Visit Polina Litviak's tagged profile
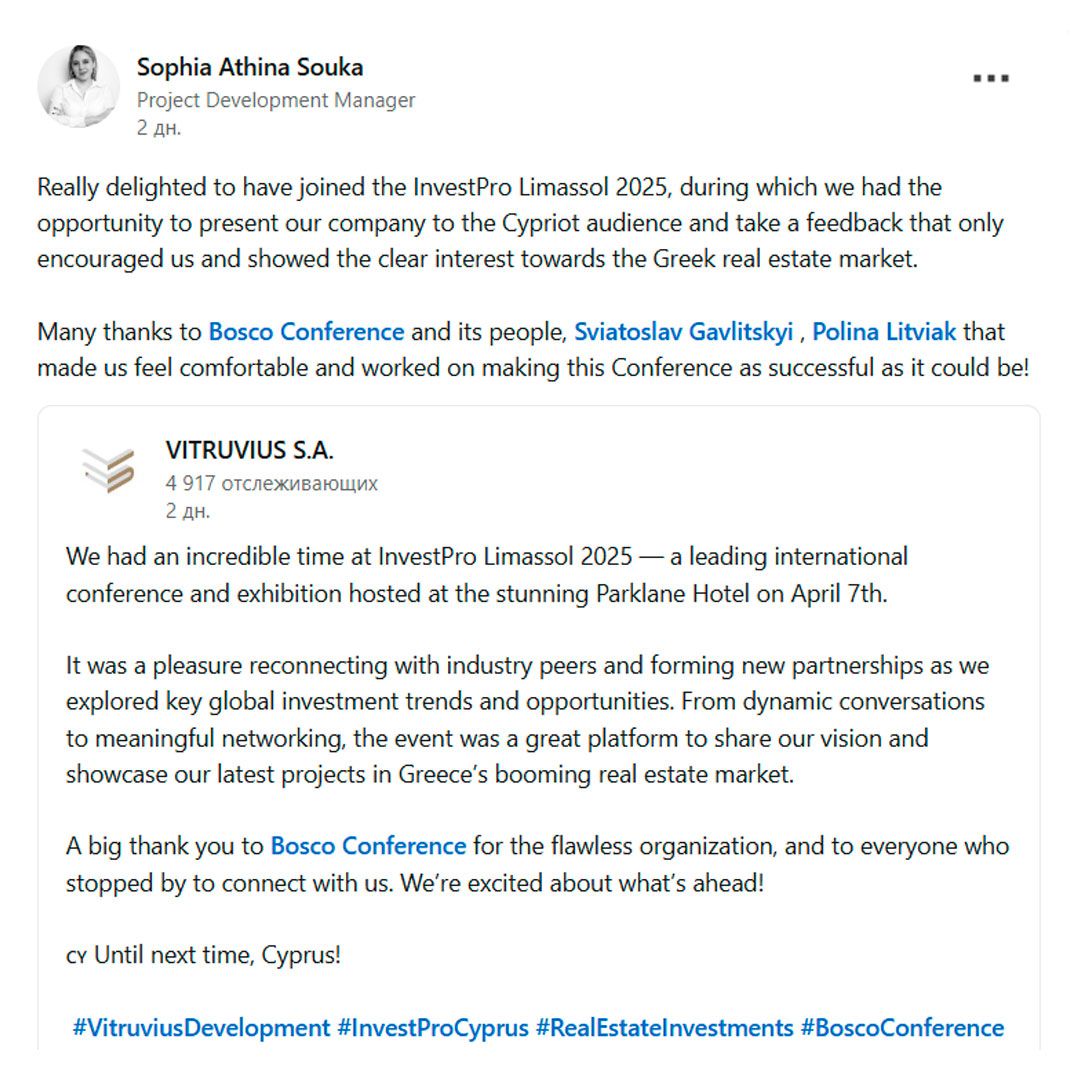This screenshot has height=1080, width=1080. click(884, 331)
